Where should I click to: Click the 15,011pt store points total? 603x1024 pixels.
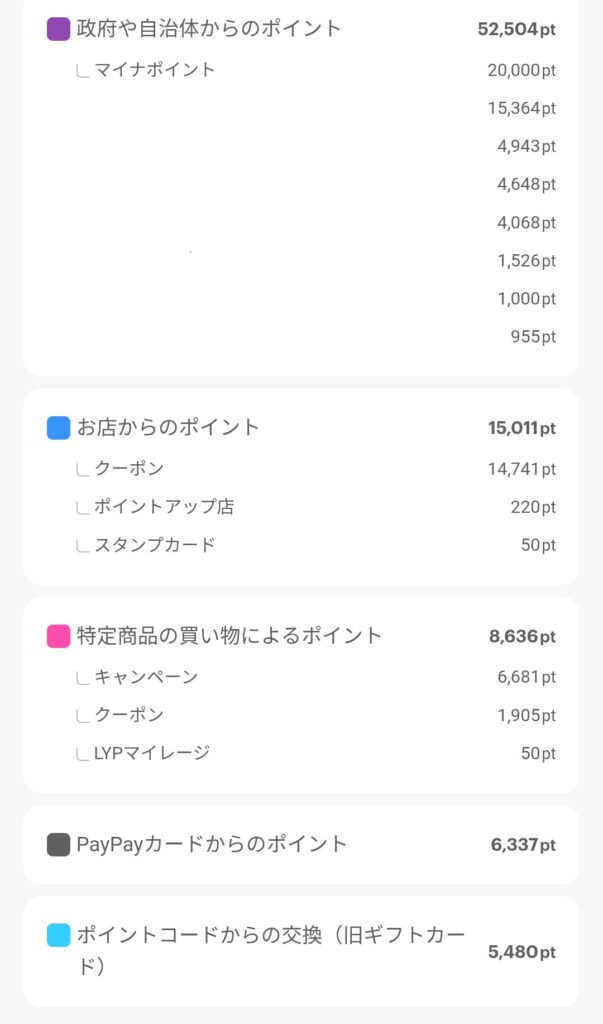click(x=521, y=428)
